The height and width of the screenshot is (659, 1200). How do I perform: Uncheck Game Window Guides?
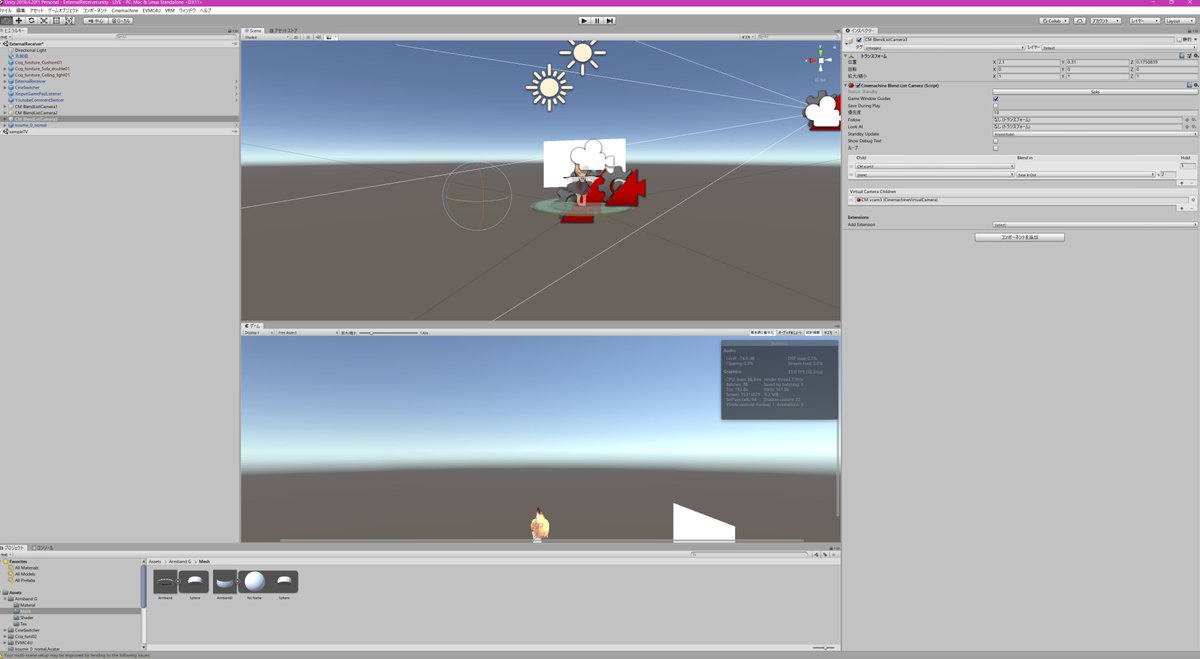coord(995,99)
